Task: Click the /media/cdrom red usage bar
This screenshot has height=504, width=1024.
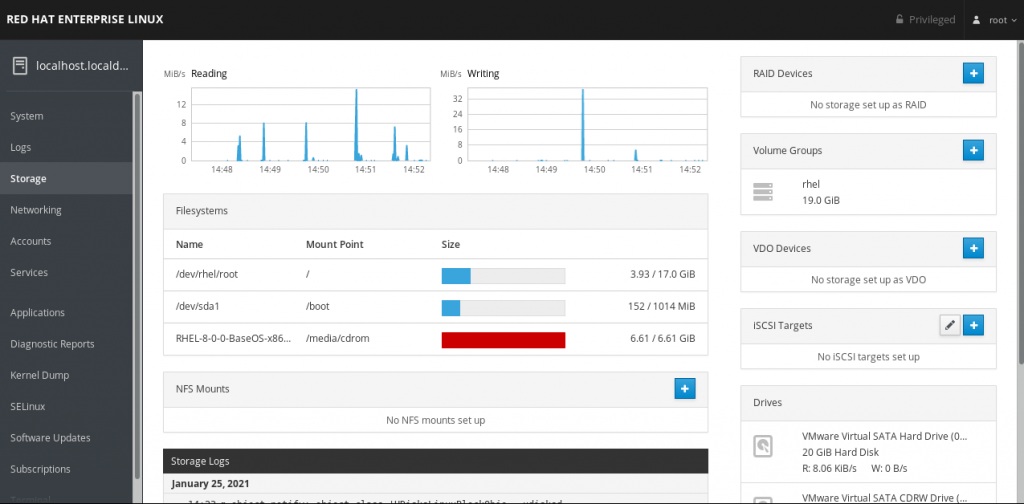Action: coord(503,339)
